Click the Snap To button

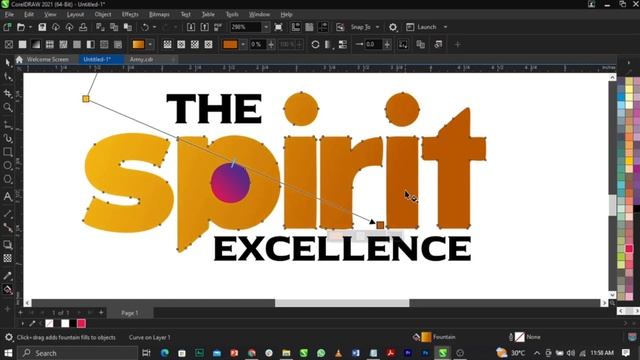[360, 27]
